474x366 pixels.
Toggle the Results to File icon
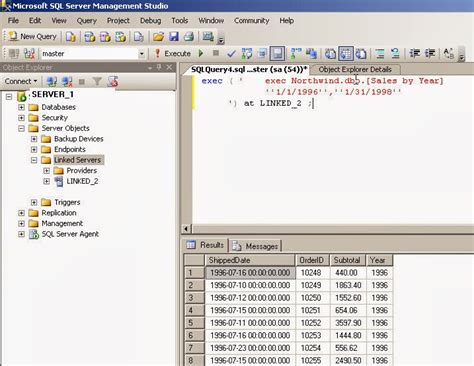361,53
